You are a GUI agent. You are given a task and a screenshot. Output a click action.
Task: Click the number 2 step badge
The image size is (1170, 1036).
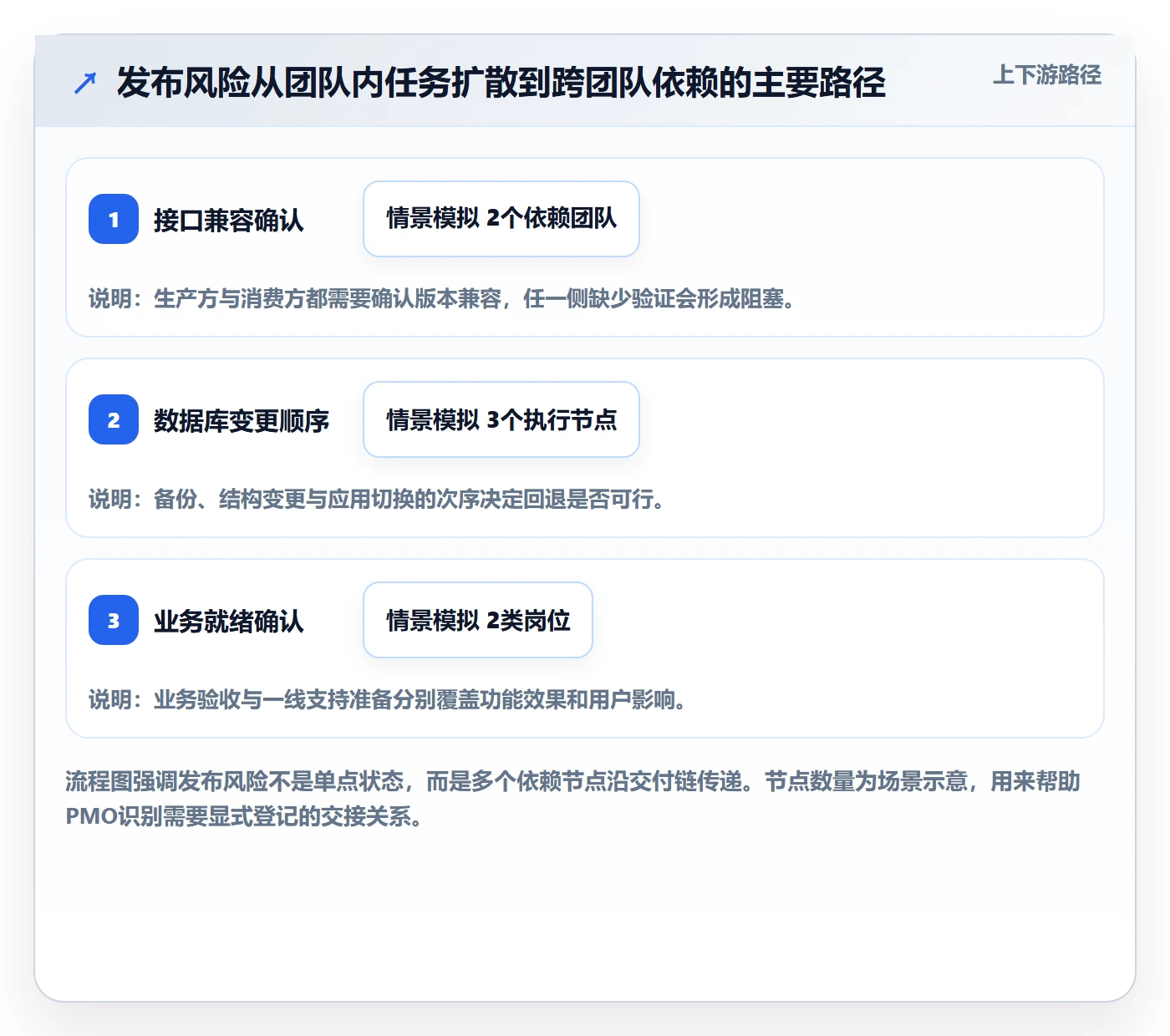click(x=114, y=419)
